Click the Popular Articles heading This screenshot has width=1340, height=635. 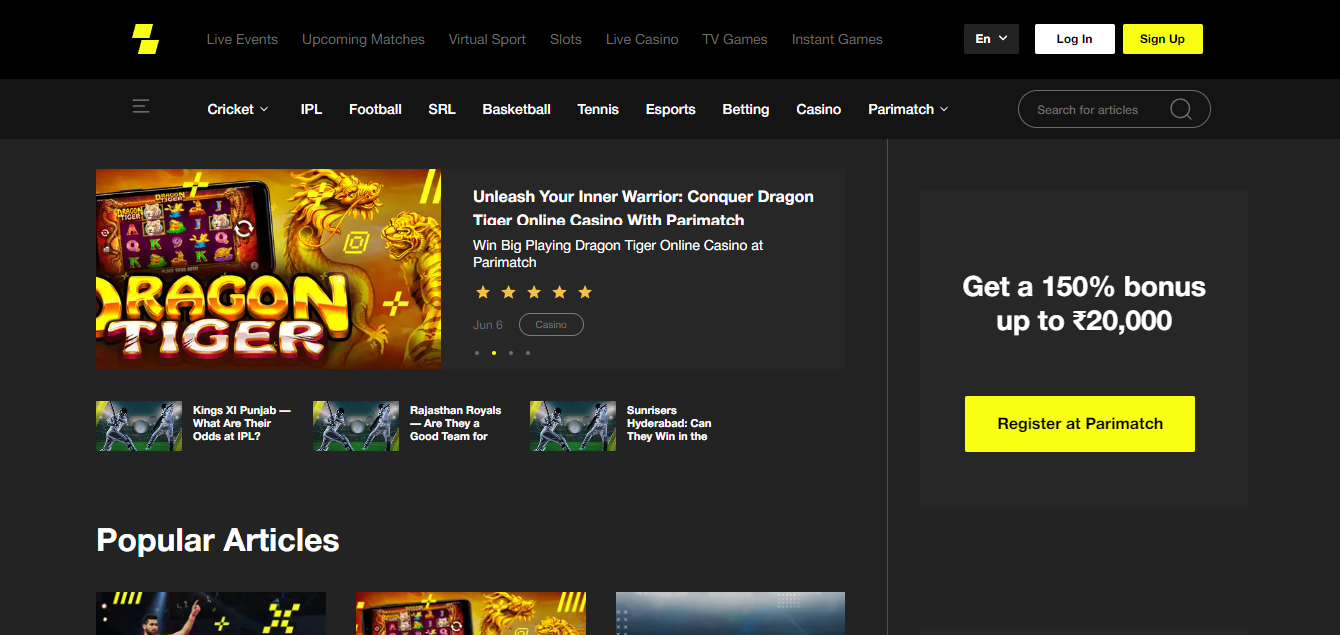(218, 540)
